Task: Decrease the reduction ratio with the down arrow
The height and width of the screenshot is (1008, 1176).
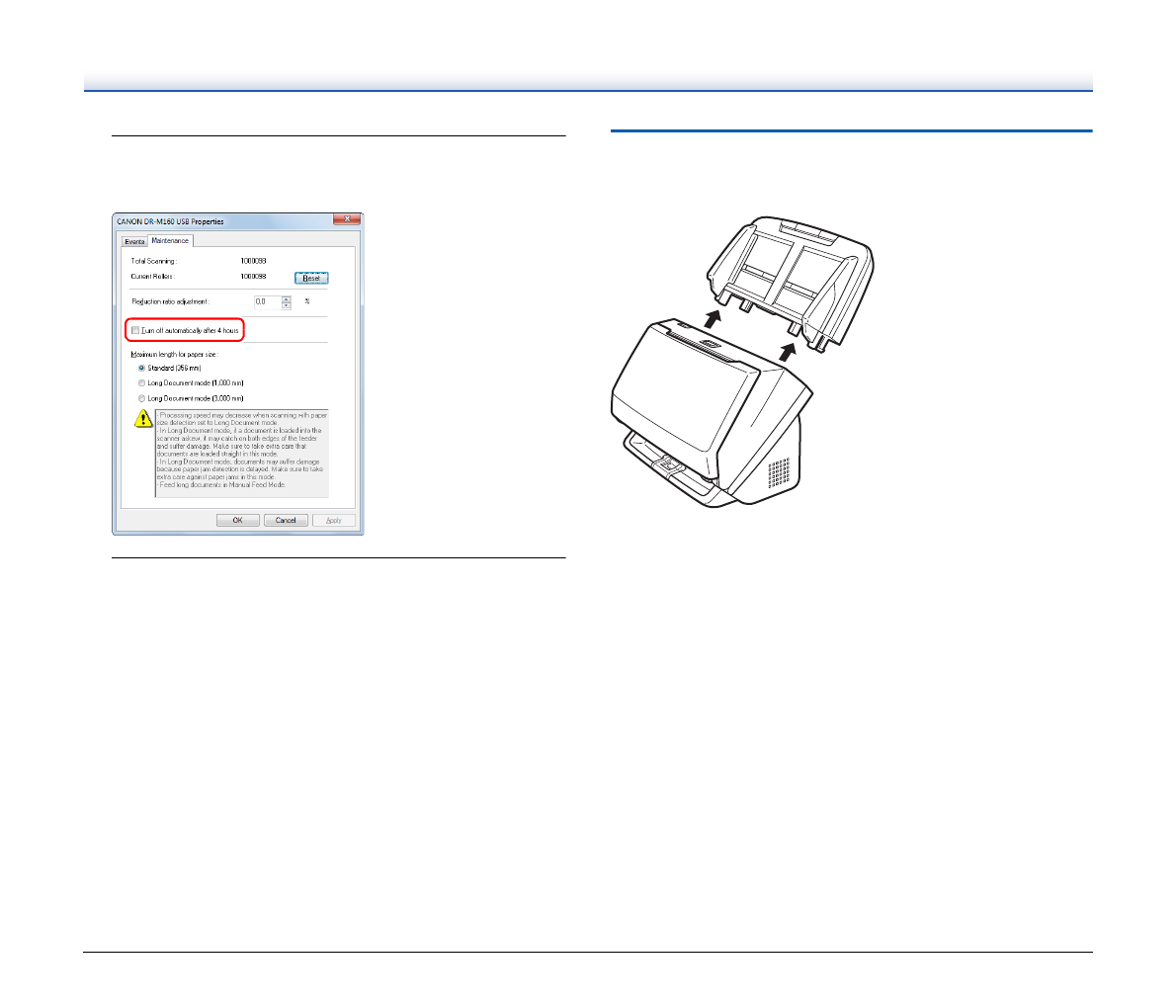Action: pos(284,304)
